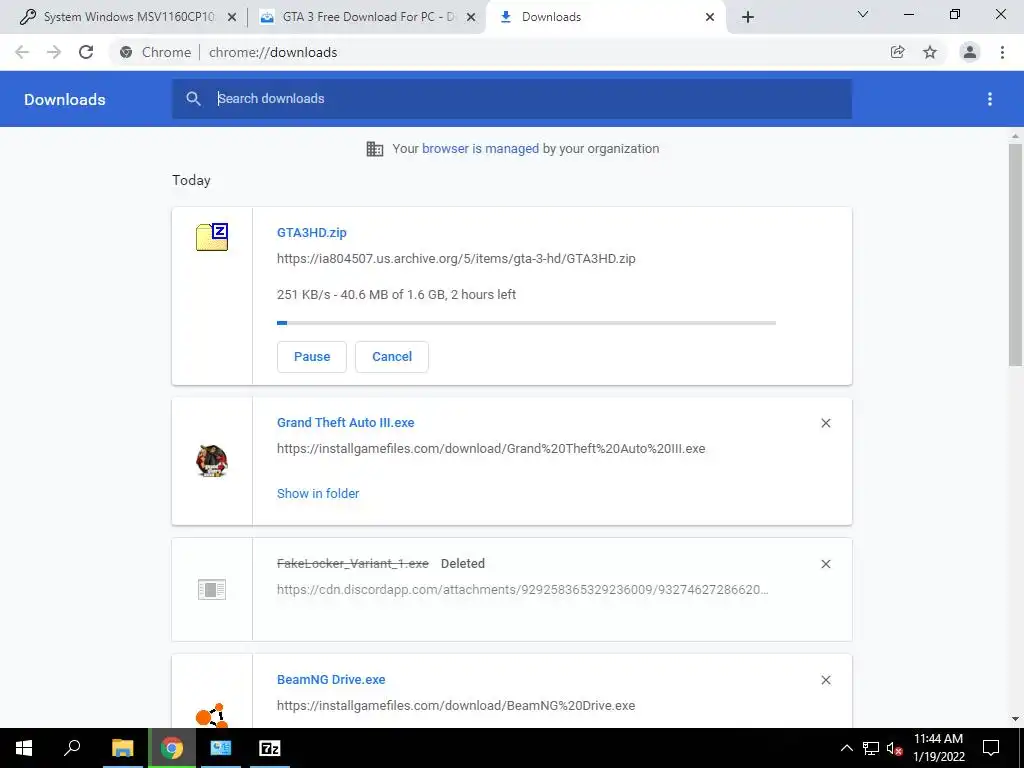Click the browser back arrow
The height and width of the screenshot is (768, 1024).
[22, 52]
